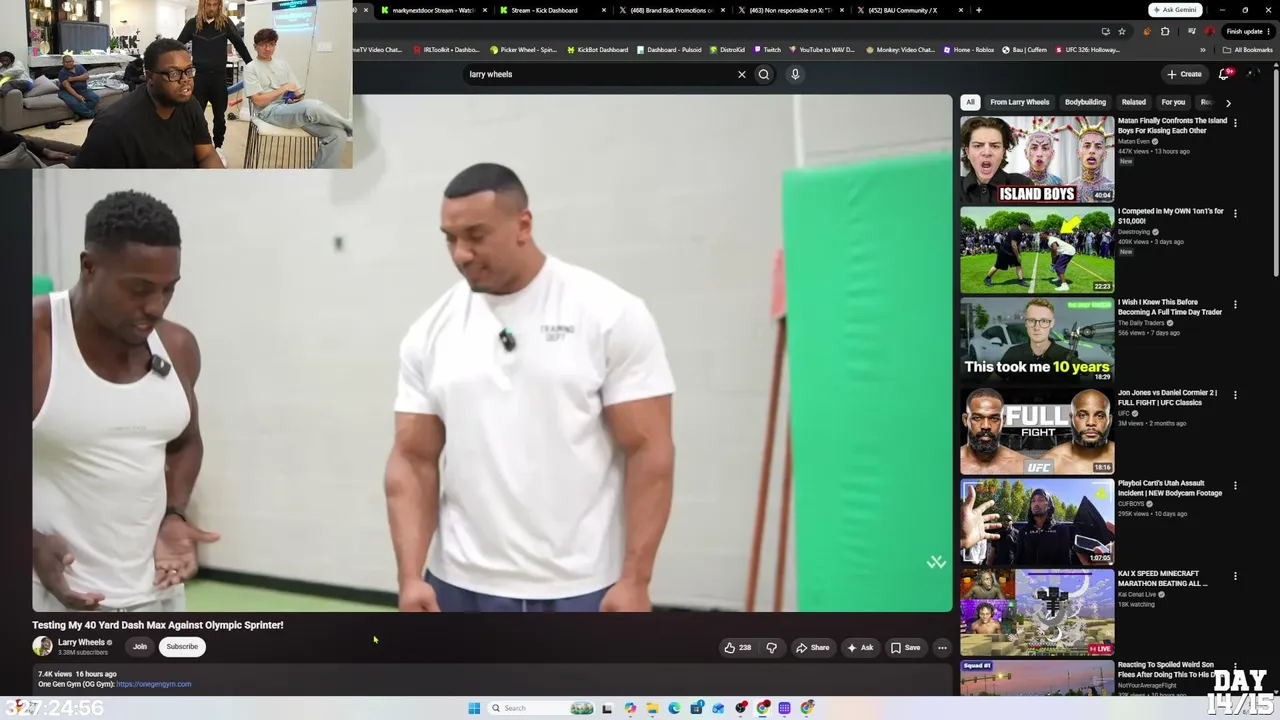Image resolution: width=1280 pixels, height=720 pixels.
Task: Open options for the 1on1's $10,000 video
Action: click(1235, 213)
